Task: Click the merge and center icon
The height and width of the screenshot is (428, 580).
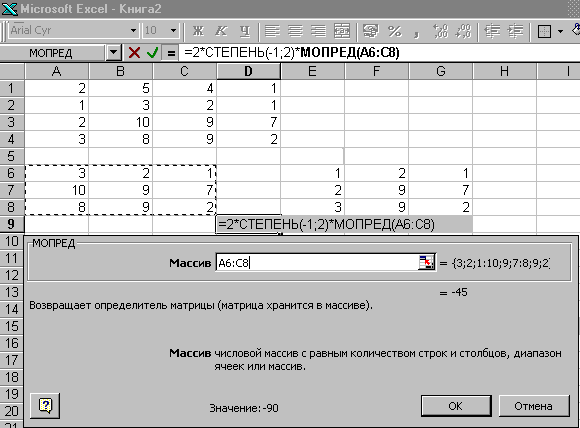Action: (342, 31)
